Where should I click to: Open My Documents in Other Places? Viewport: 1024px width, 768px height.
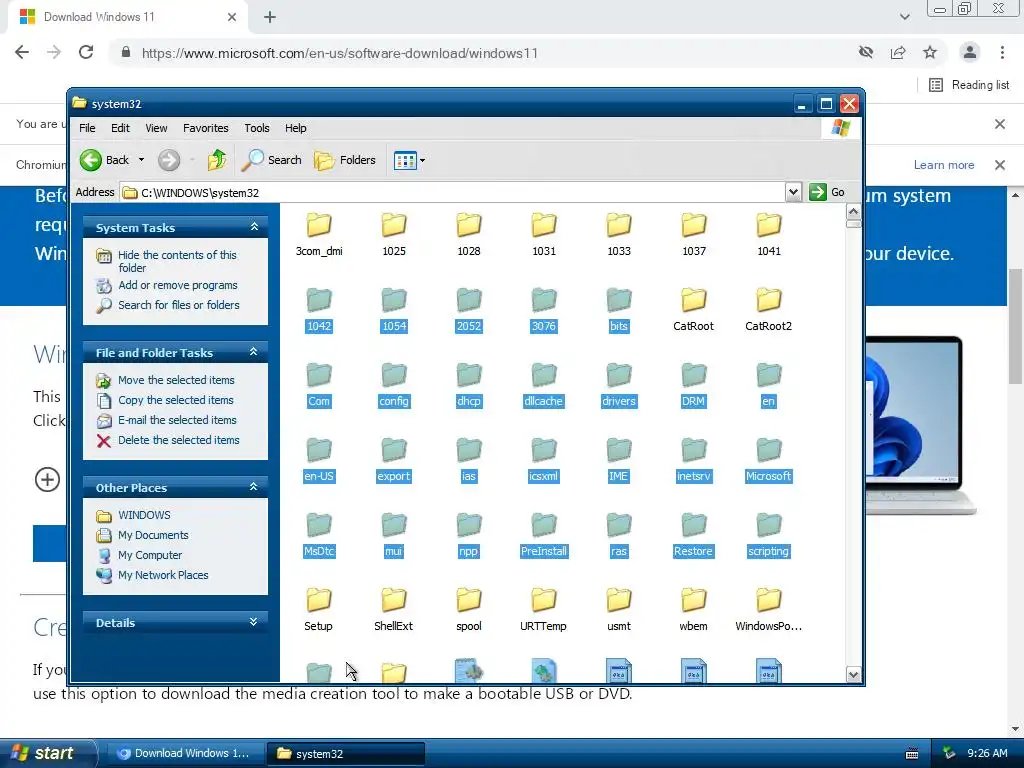pyautogui.click(x=153, y=536)
